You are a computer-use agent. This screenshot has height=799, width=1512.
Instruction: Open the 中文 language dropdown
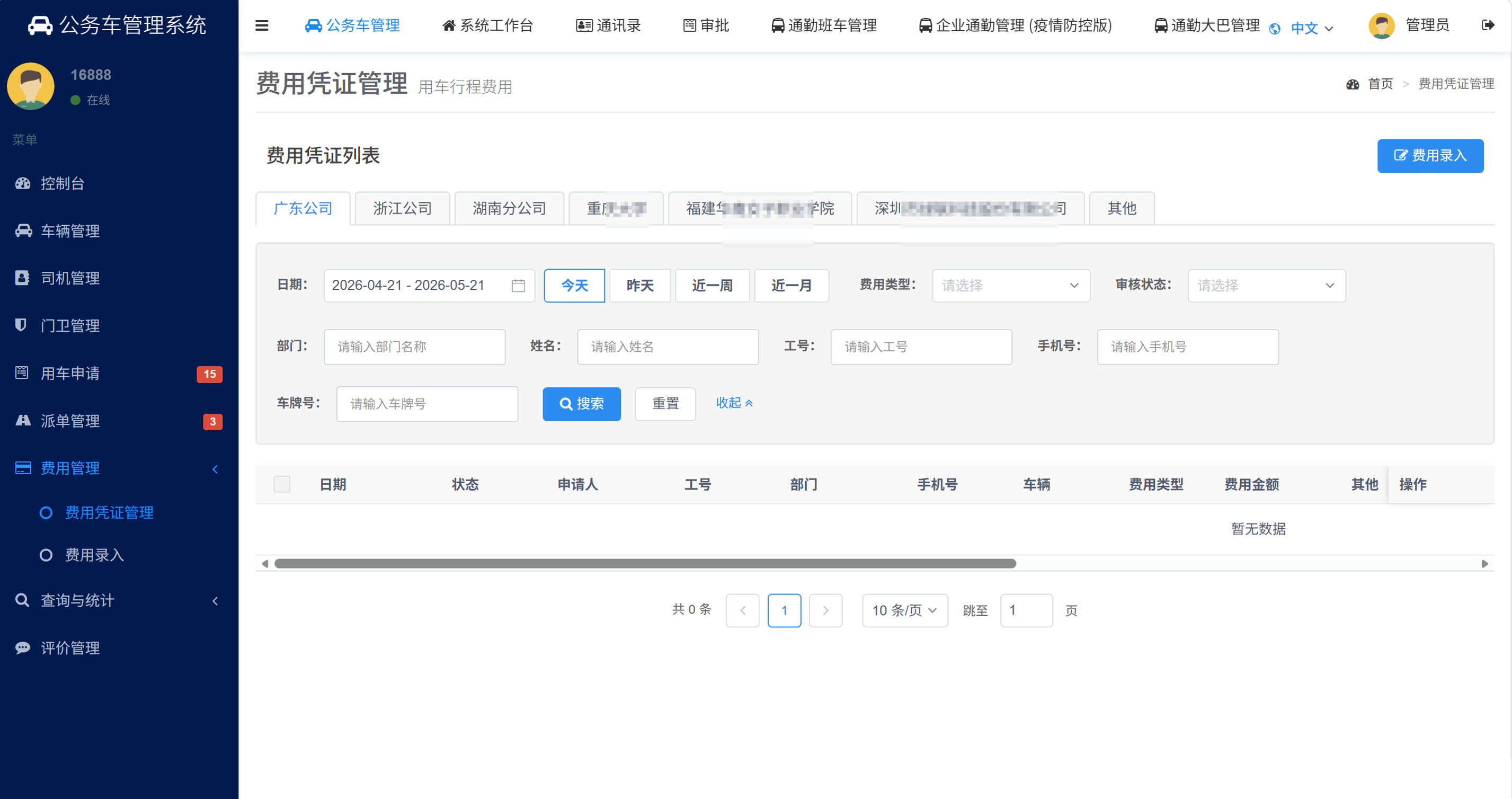tap(1312, 28)
